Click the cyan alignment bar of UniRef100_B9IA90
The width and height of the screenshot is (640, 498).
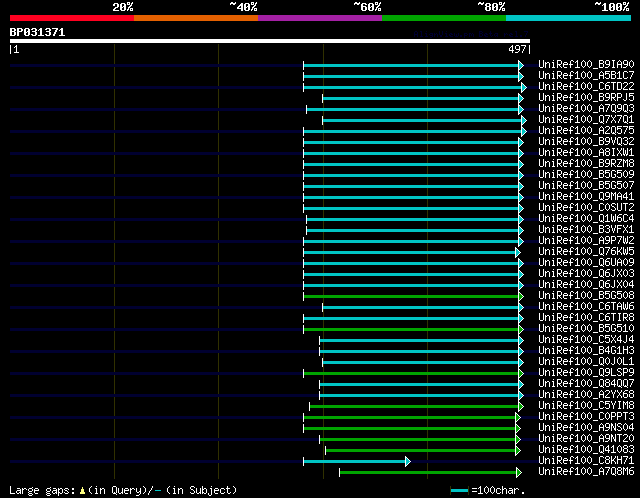(413, 65)
